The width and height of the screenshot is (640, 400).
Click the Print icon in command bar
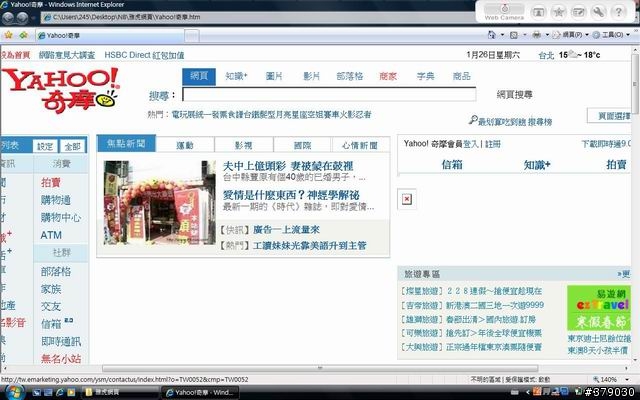point(537,35)
